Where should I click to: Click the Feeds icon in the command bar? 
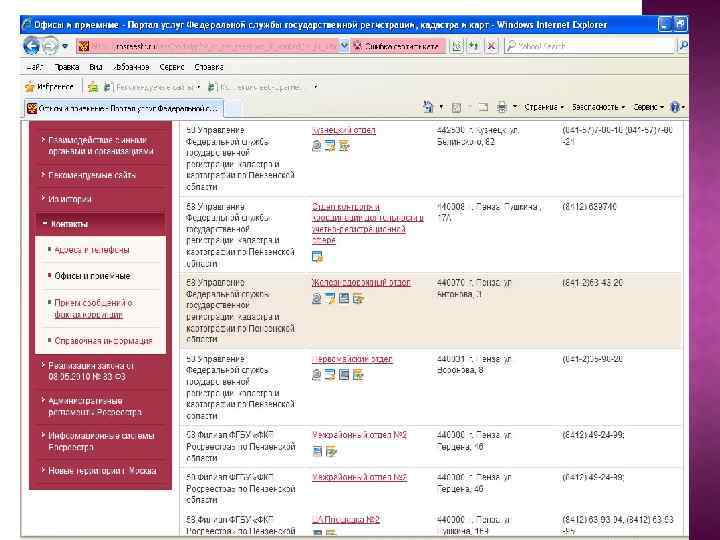tap(456, 108)
